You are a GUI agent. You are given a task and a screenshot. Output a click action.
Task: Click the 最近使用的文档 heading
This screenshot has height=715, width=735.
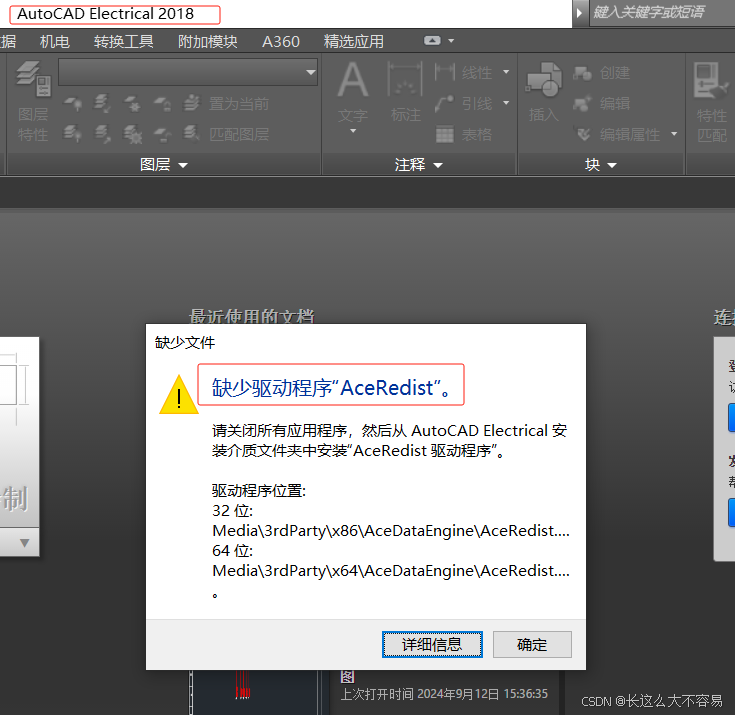coord(252,316)
